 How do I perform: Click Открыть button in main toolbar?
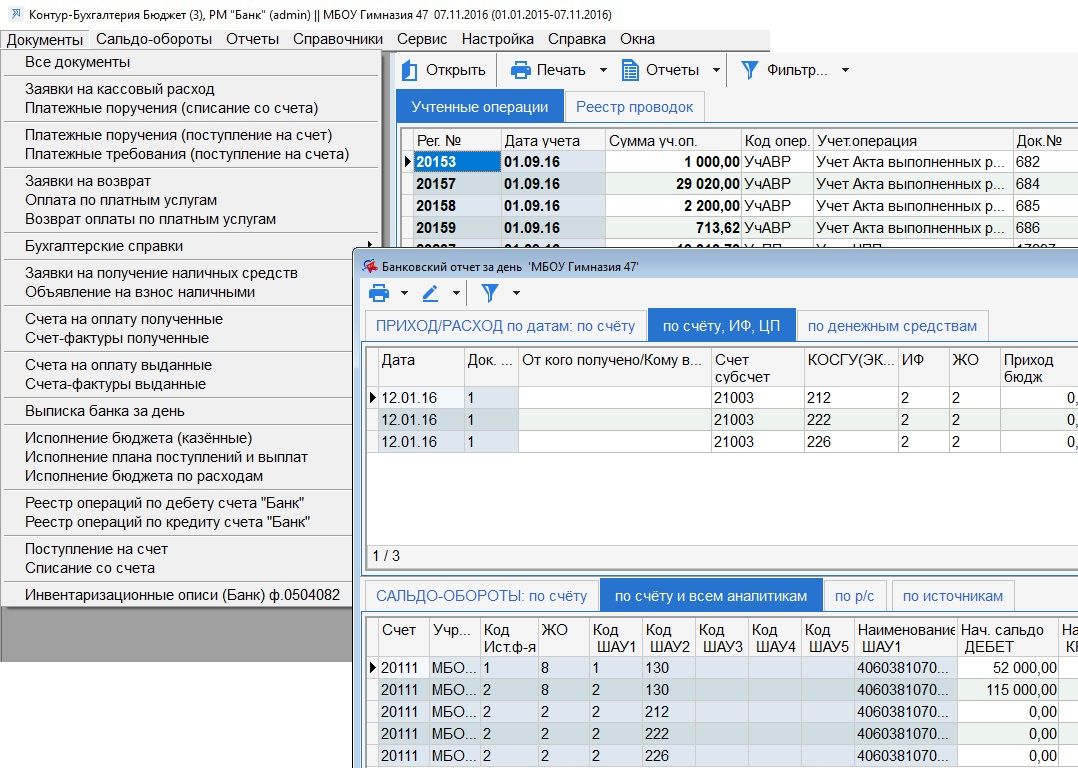pyautogui.click(x=443, y=70)
